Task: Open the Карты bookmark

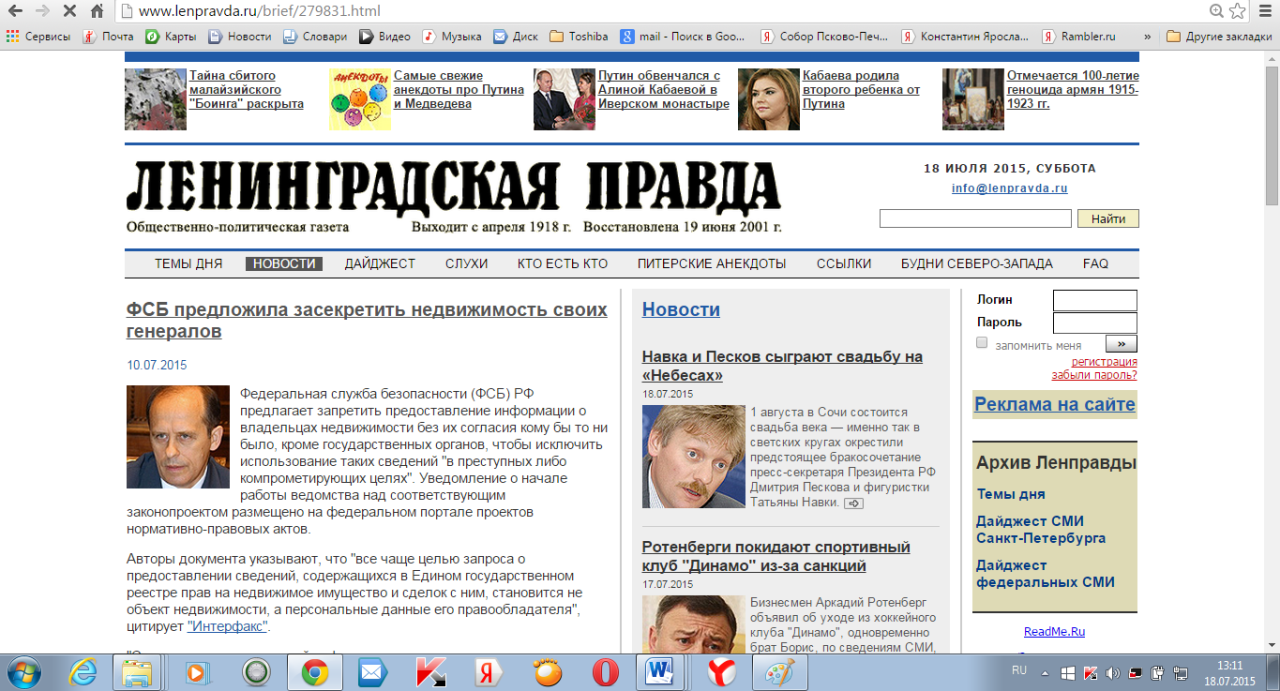Action: click(x=171, y=36)
